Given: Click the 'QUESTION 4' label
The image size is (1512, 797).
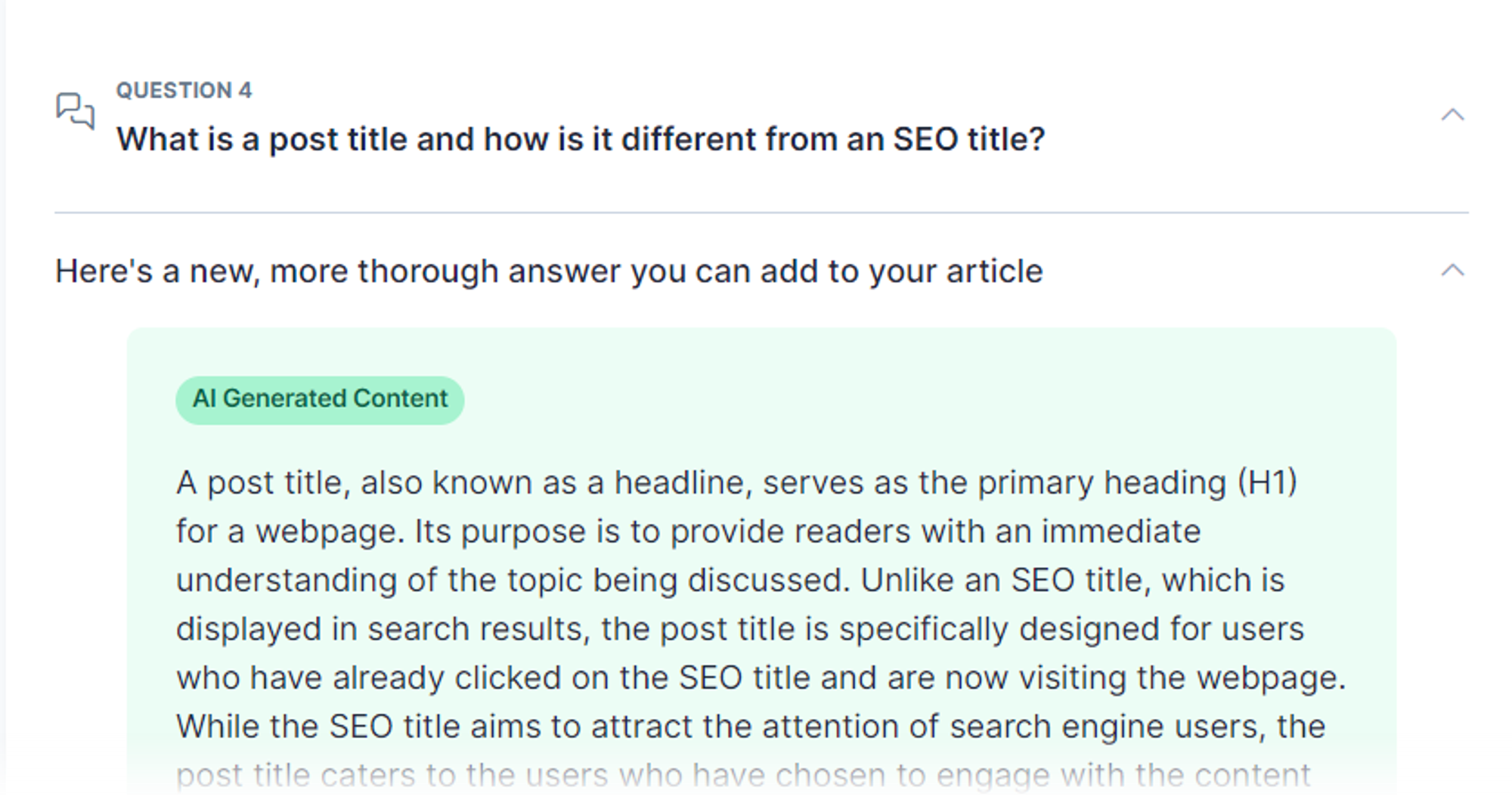Looking at the screenshot, I should pyautogui.click(x=184, y=90).
